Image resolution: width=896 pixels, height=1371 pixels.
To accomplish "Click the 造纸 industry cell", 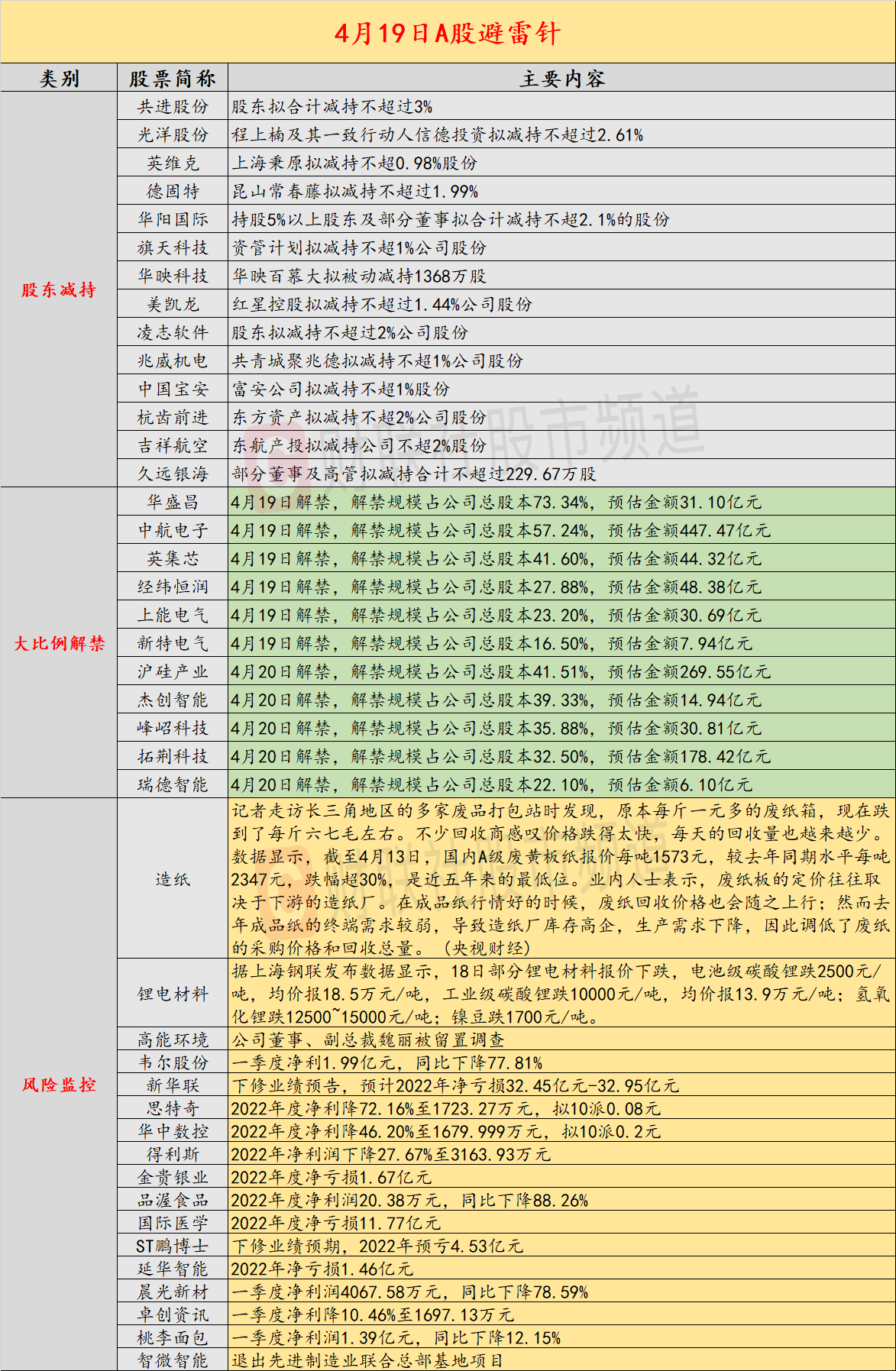I will point(173,879).
